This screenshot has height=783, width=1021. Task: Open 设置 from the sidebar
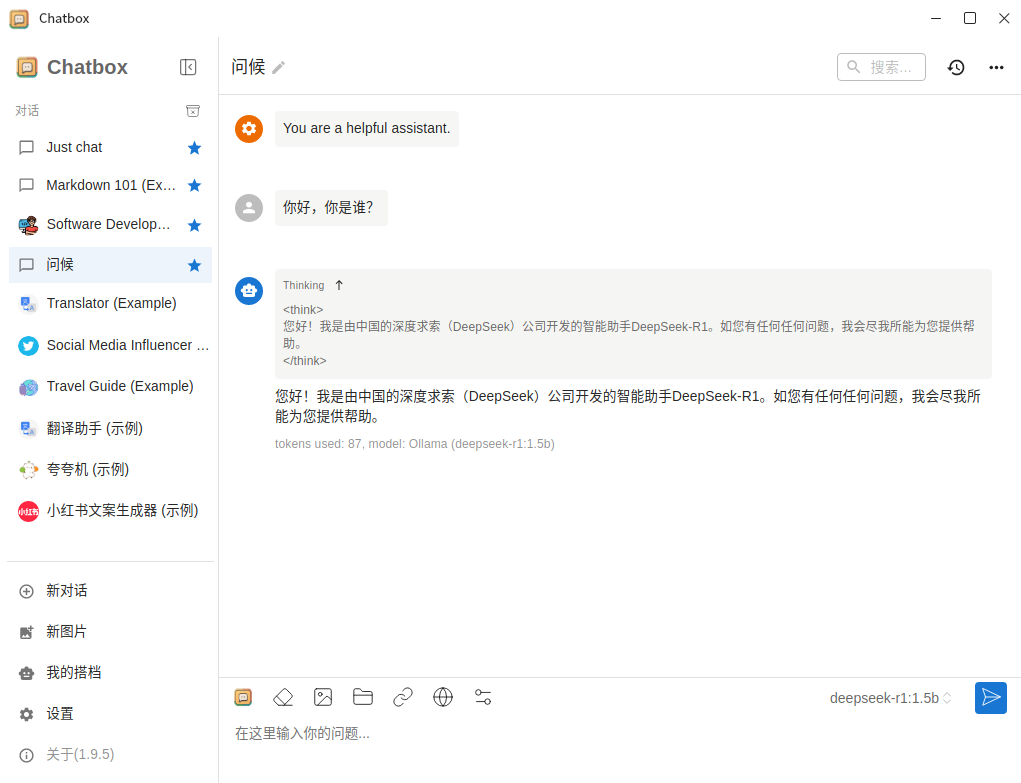click(x=58, y=713)
